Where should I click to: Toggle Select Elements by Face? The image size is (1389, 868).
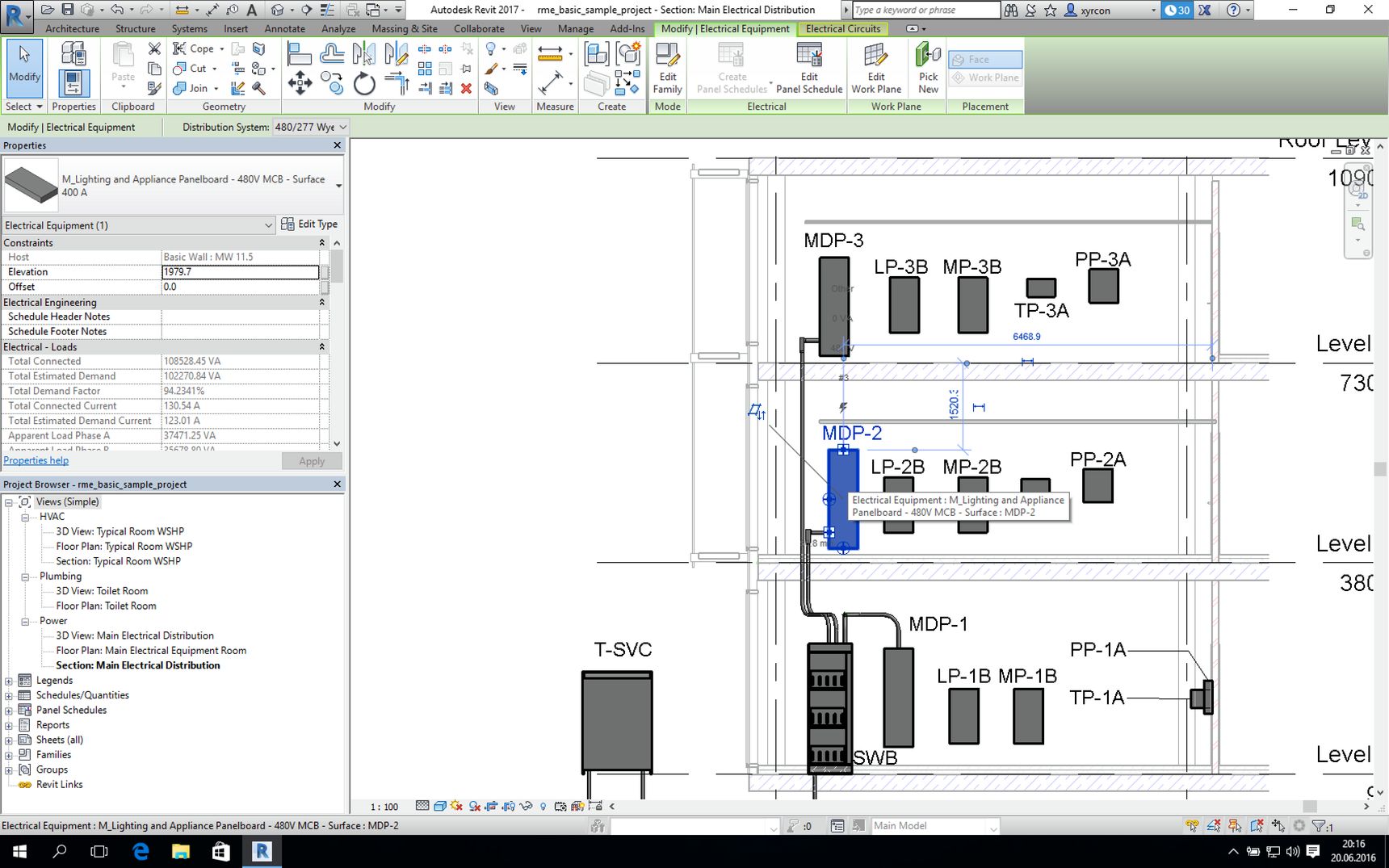[x=1257, y=825]
